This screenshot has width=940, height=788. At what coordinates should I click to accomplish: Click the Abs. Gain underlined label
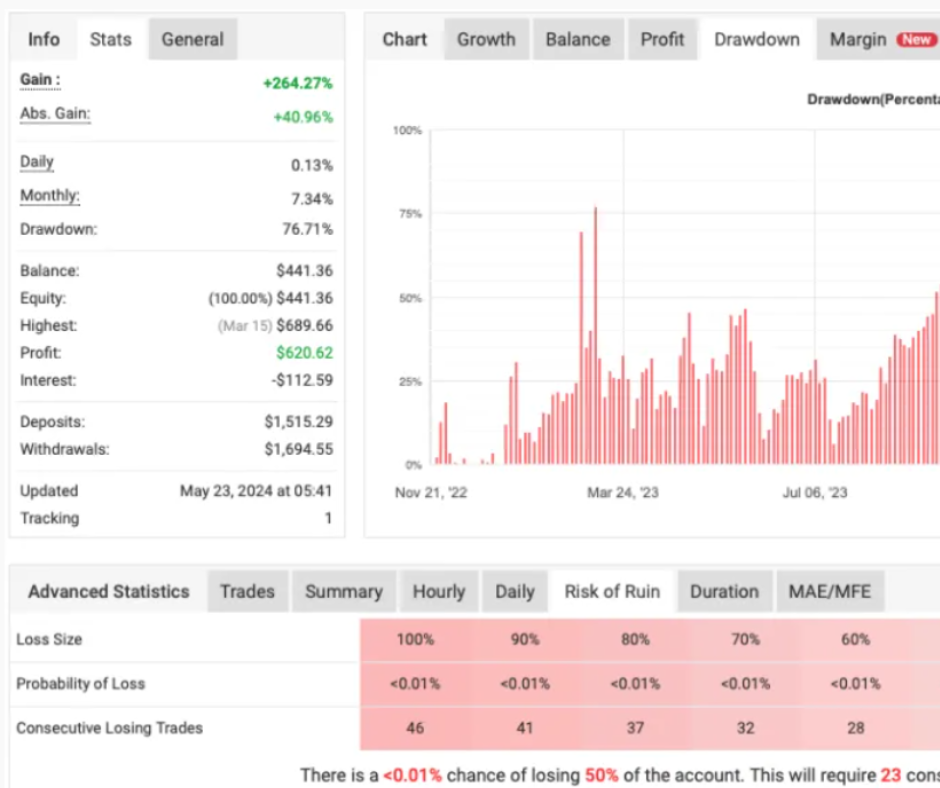pyautogui.click(x=55, y=114)
